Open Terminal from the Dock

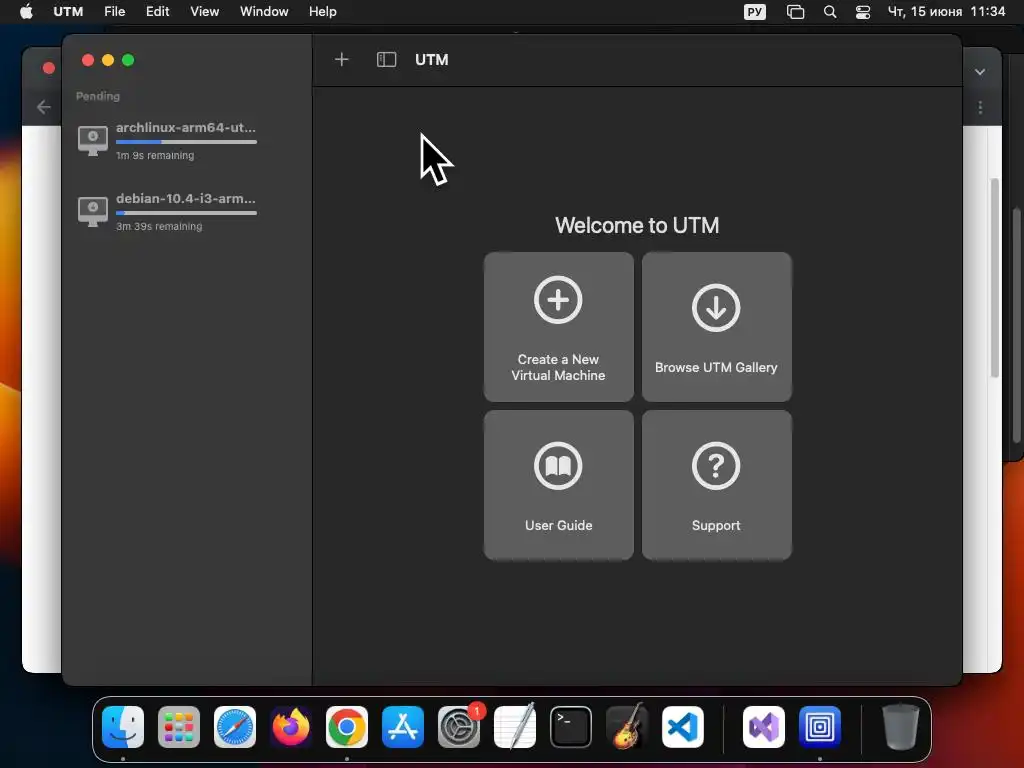[x=571, y=727]
